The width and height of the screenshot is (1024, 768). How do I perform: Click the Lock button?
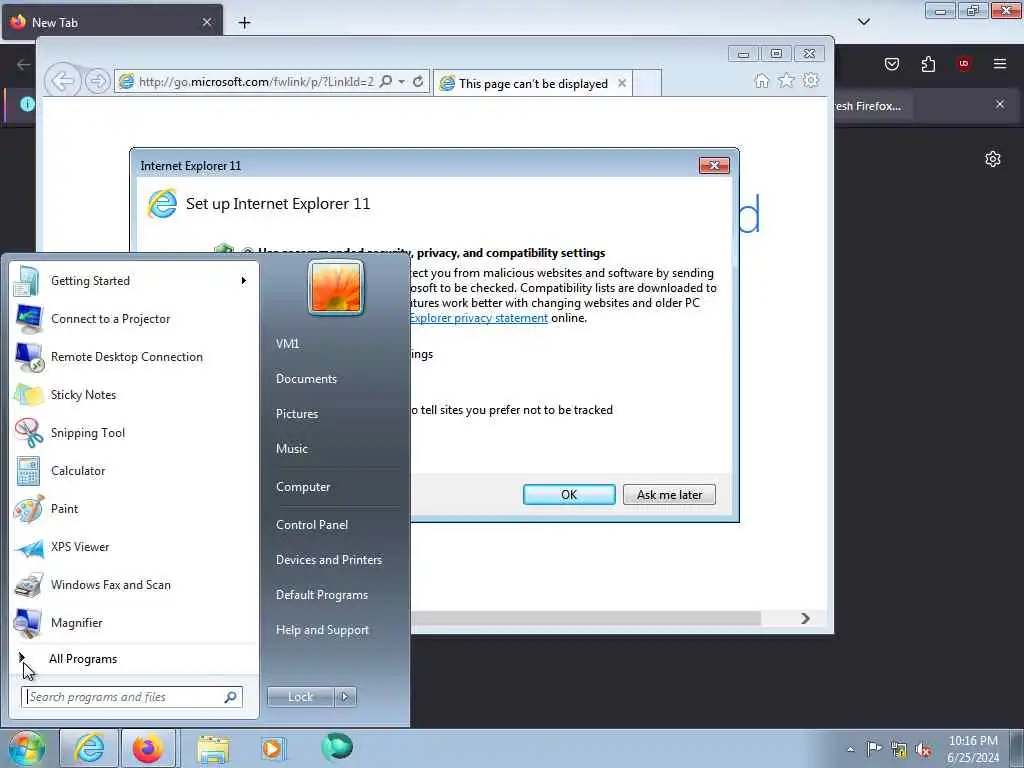(300, 697)
